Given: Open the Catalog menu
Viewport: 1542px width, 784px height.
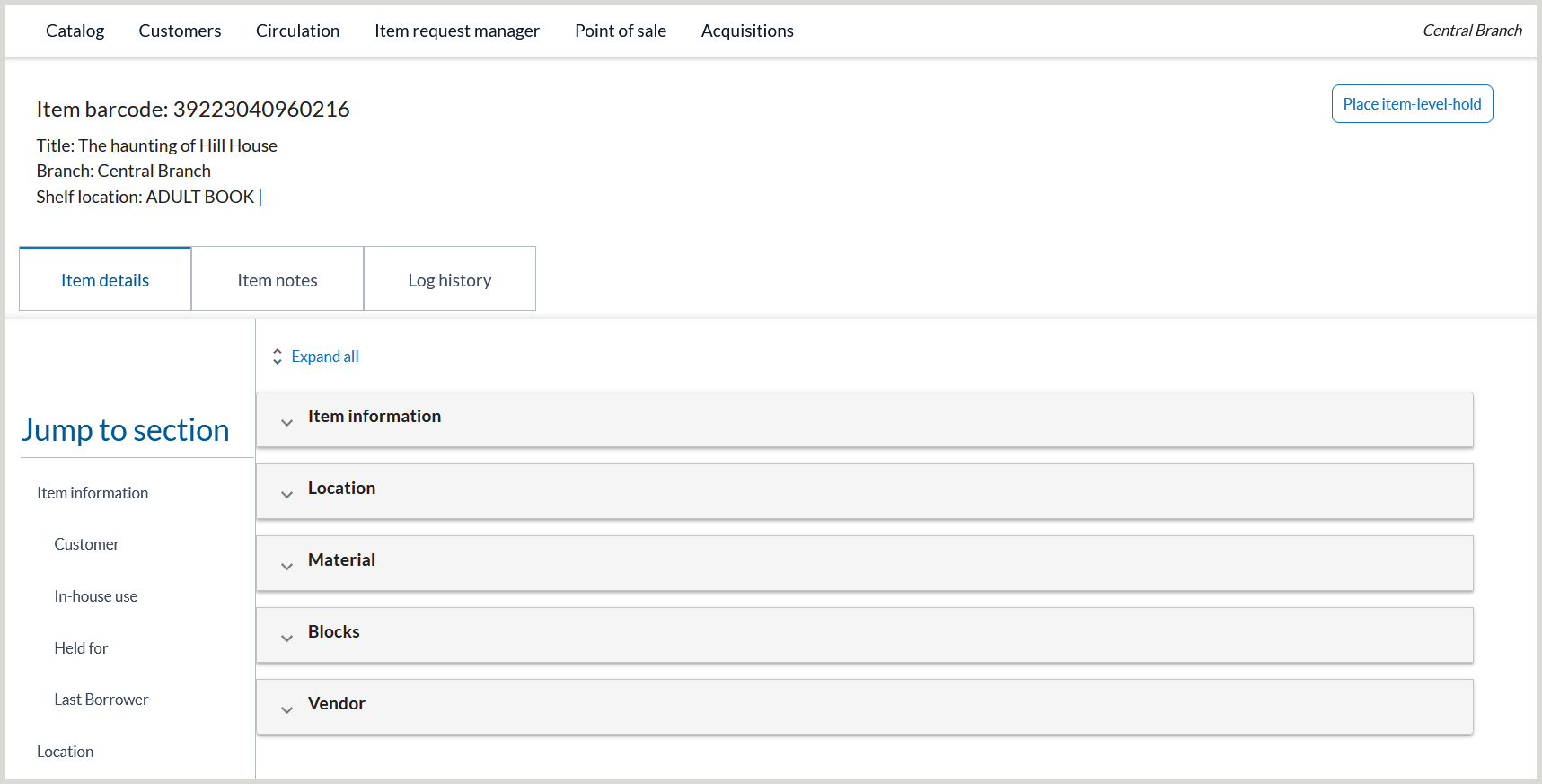Looking at the screenshot, I should click(x=75, y=31).
